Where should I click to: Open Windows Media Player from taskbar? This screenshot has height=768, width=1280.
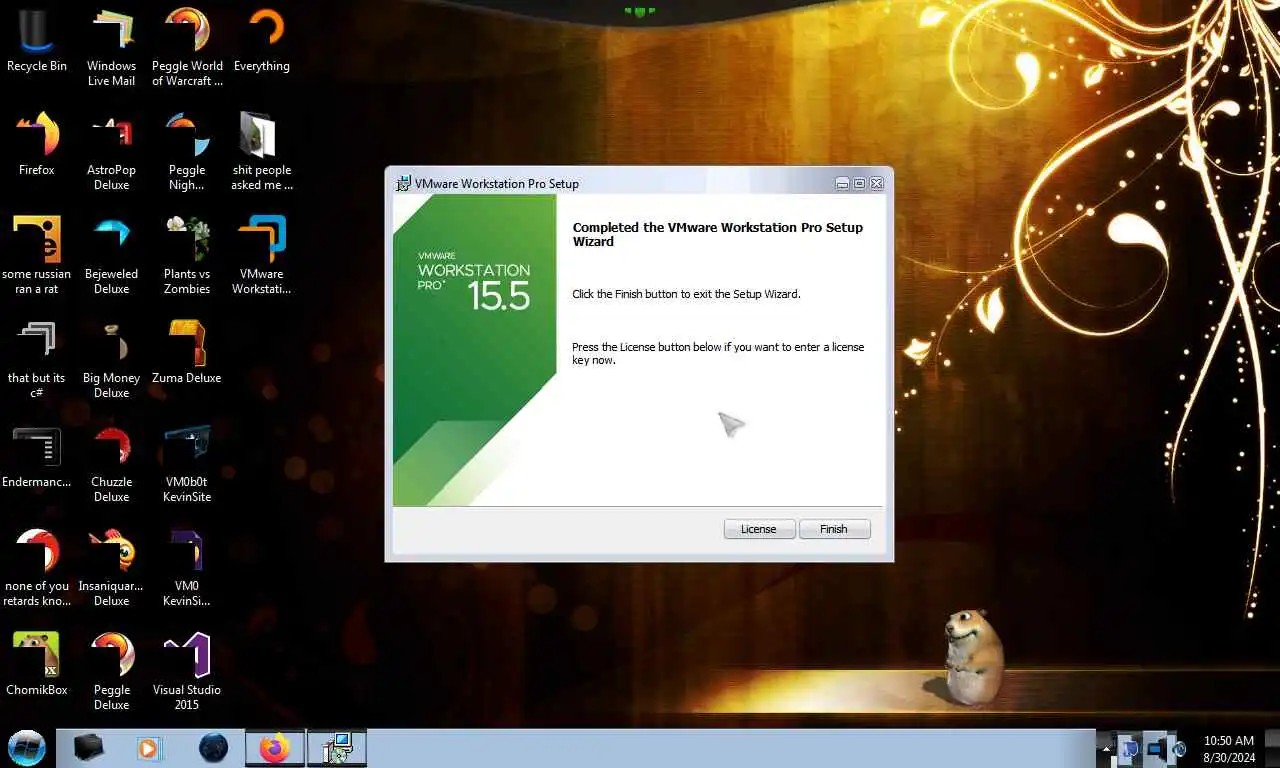pyautogui.click(x=148, y=748)
